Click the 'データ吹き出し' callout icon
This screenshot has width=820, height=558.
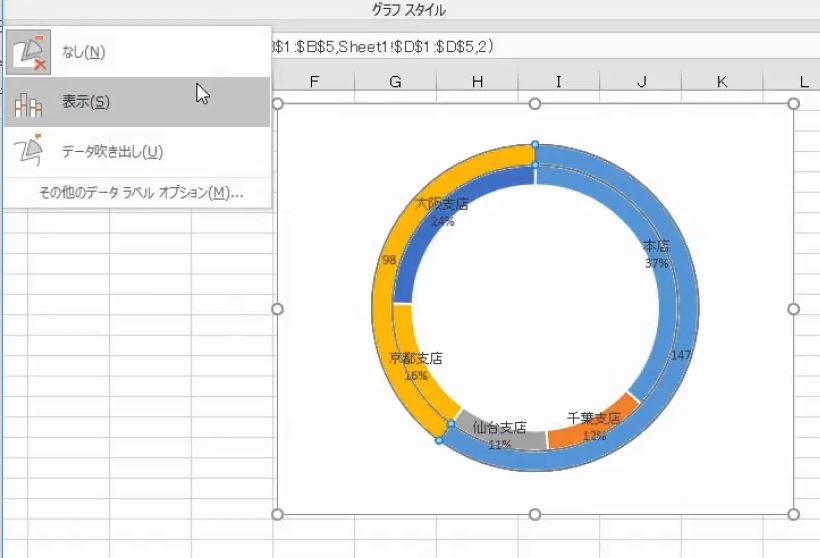[28, 151]
